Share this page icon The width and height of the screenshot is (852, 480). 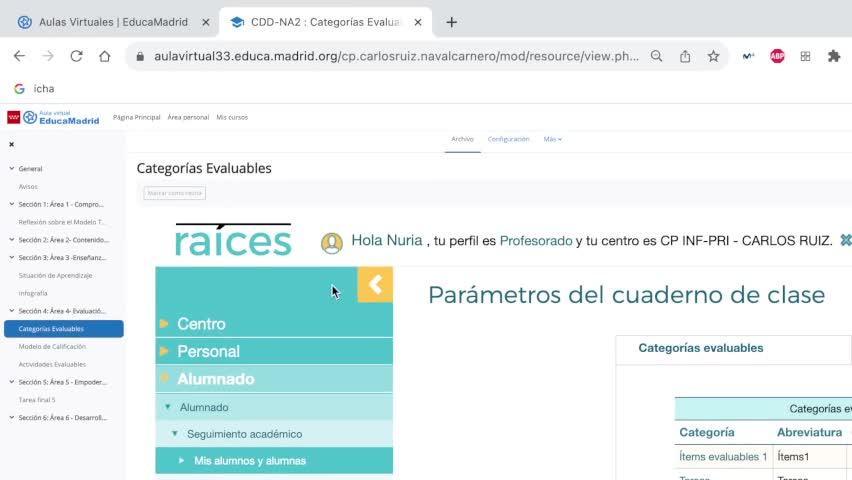click(x=685, y=56)
